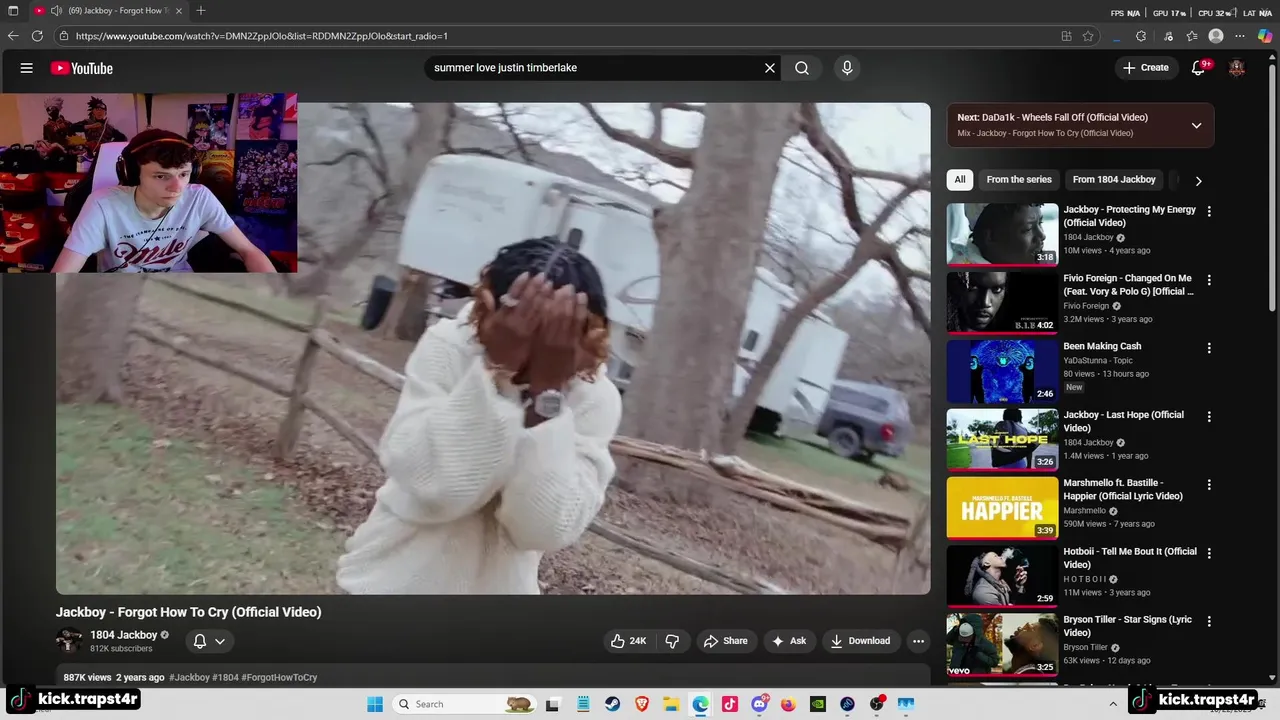The width and height of the screenshot is (1280, 720).
Task: Open Firefox from the taskbar
Action: pos(788,704)
